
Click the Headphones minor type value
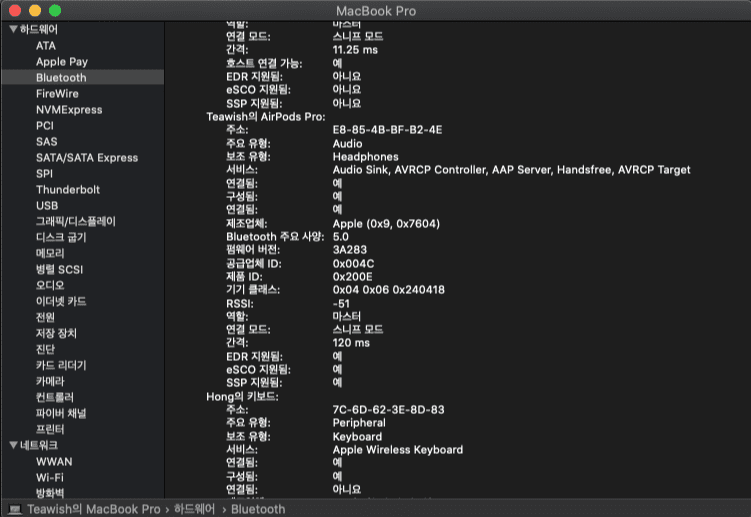pyautogui.click(x=365, y=157)
